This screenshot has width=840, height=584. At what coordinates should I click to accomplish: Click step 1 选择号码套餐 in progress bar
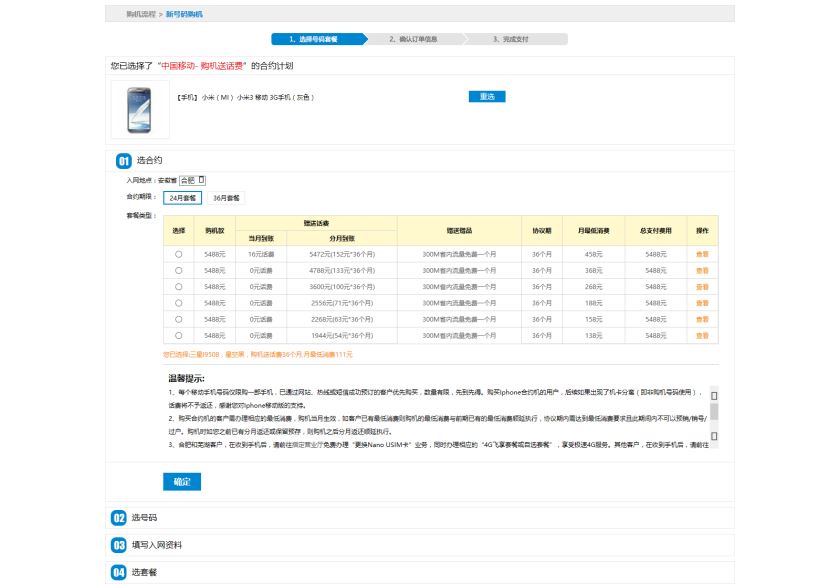point(319,39)
